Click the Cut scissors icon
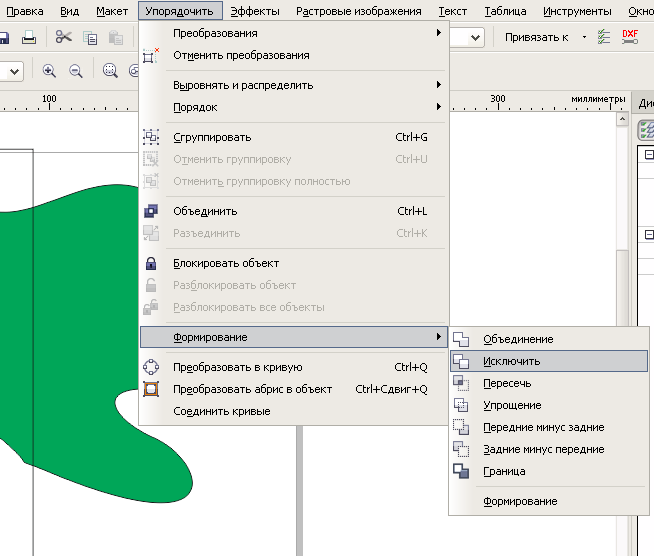The width and height of the screenshot is (654, 556). (63, 37)
